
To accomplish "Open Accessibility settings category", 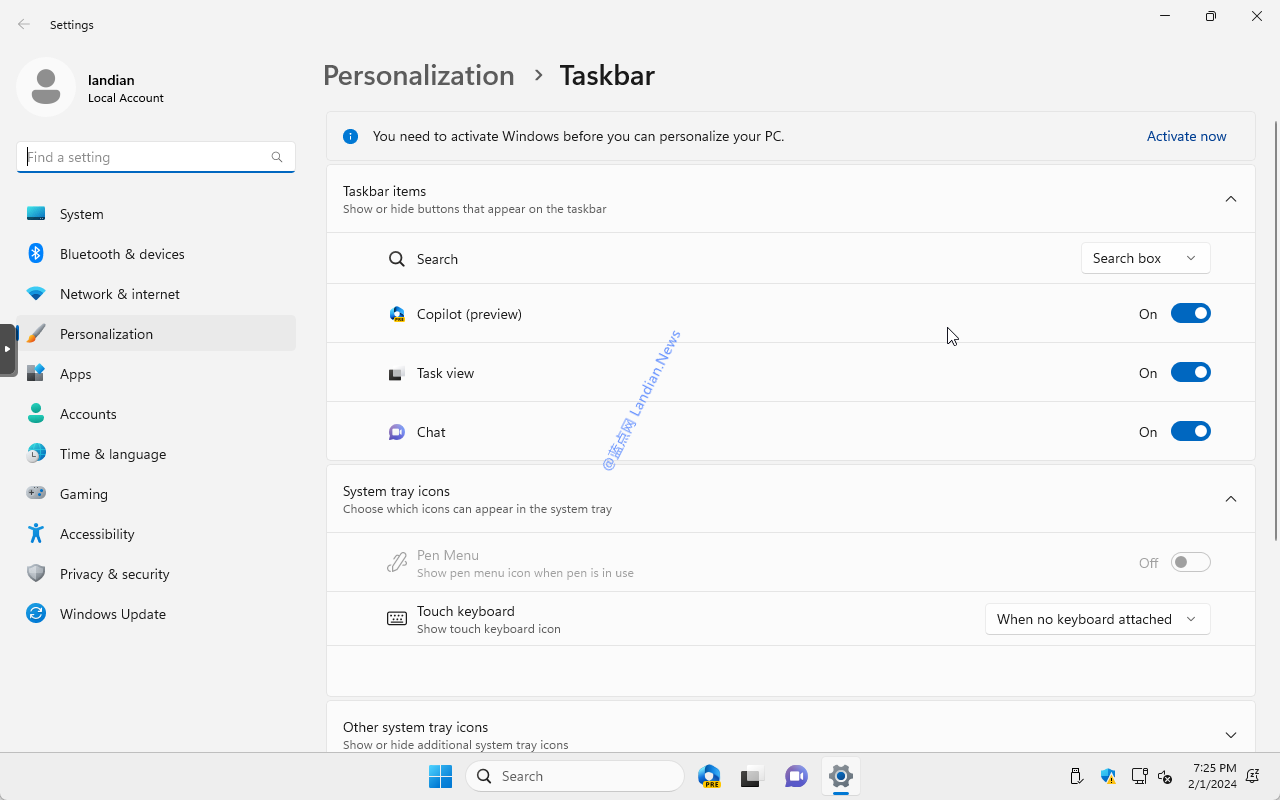I will (156, 534).
